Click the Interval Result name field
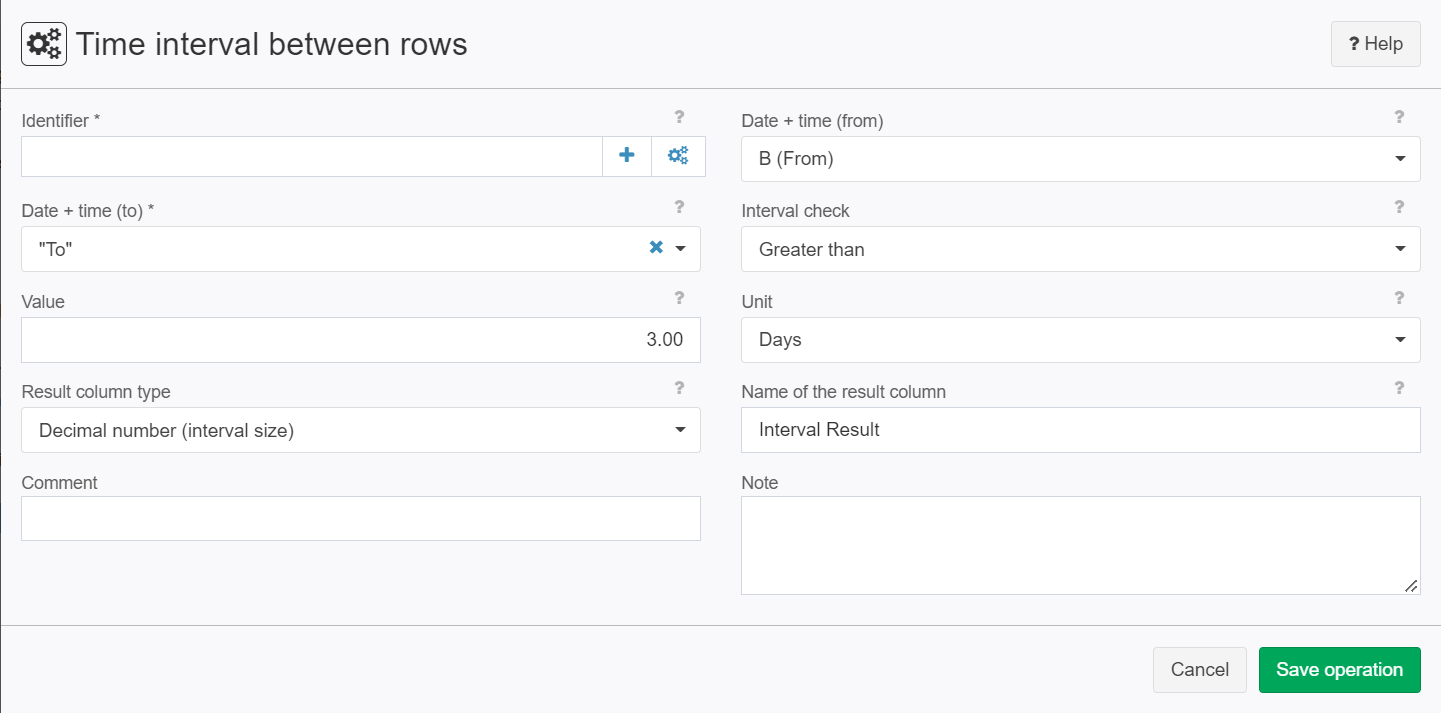The width and height of the screenshot is (1441, 713). coord(1080,430)
